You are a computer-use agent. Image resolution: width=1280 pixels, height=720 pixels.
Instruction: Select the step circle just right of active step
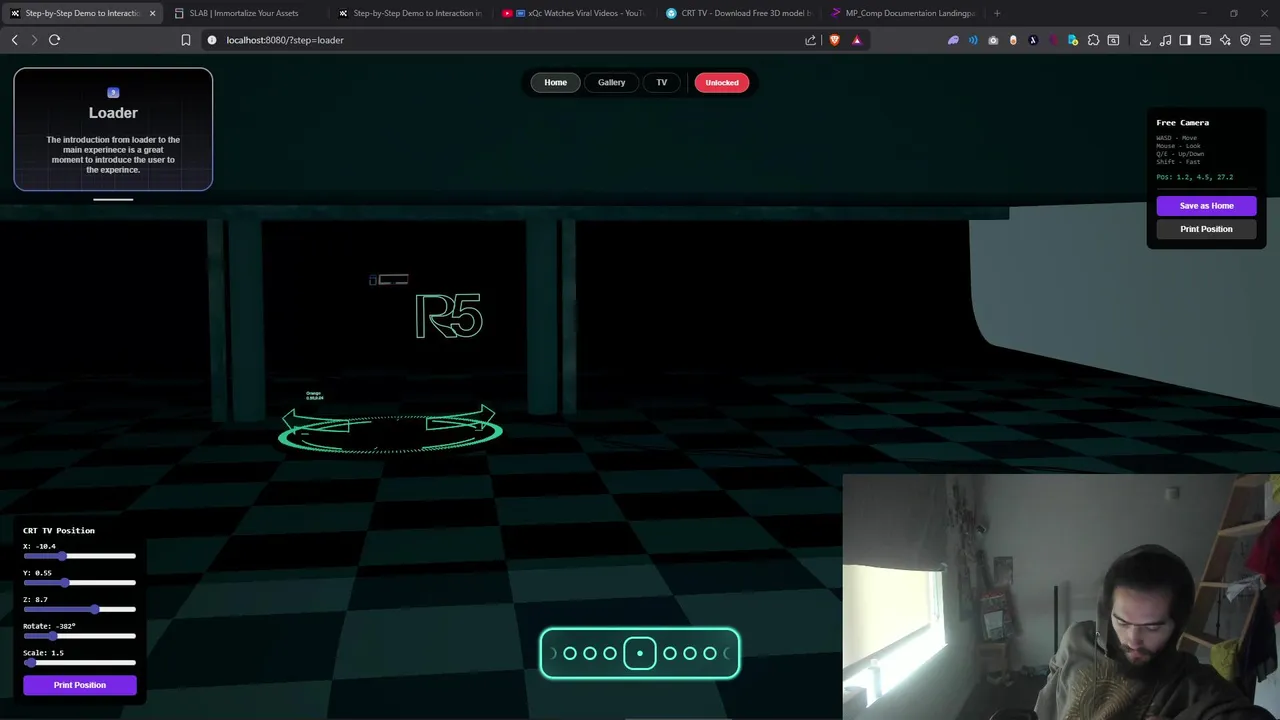tap(670, 653)
